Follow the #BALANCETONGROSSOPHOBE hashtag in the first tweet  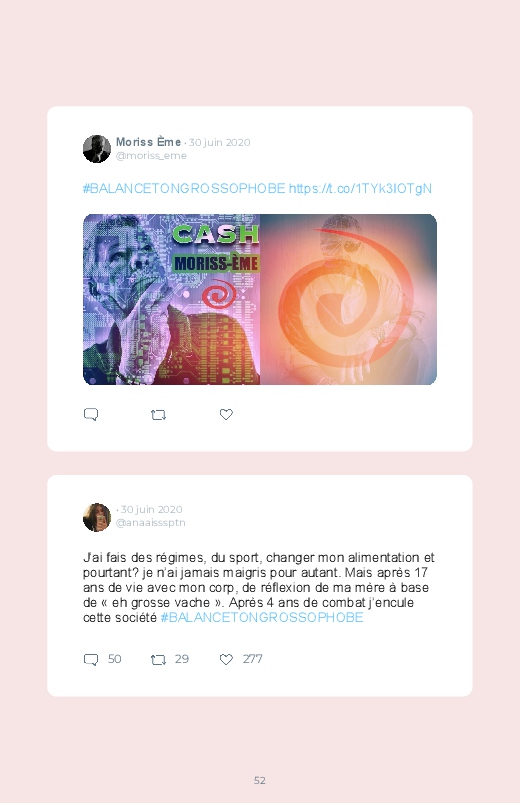click(184, 188)
